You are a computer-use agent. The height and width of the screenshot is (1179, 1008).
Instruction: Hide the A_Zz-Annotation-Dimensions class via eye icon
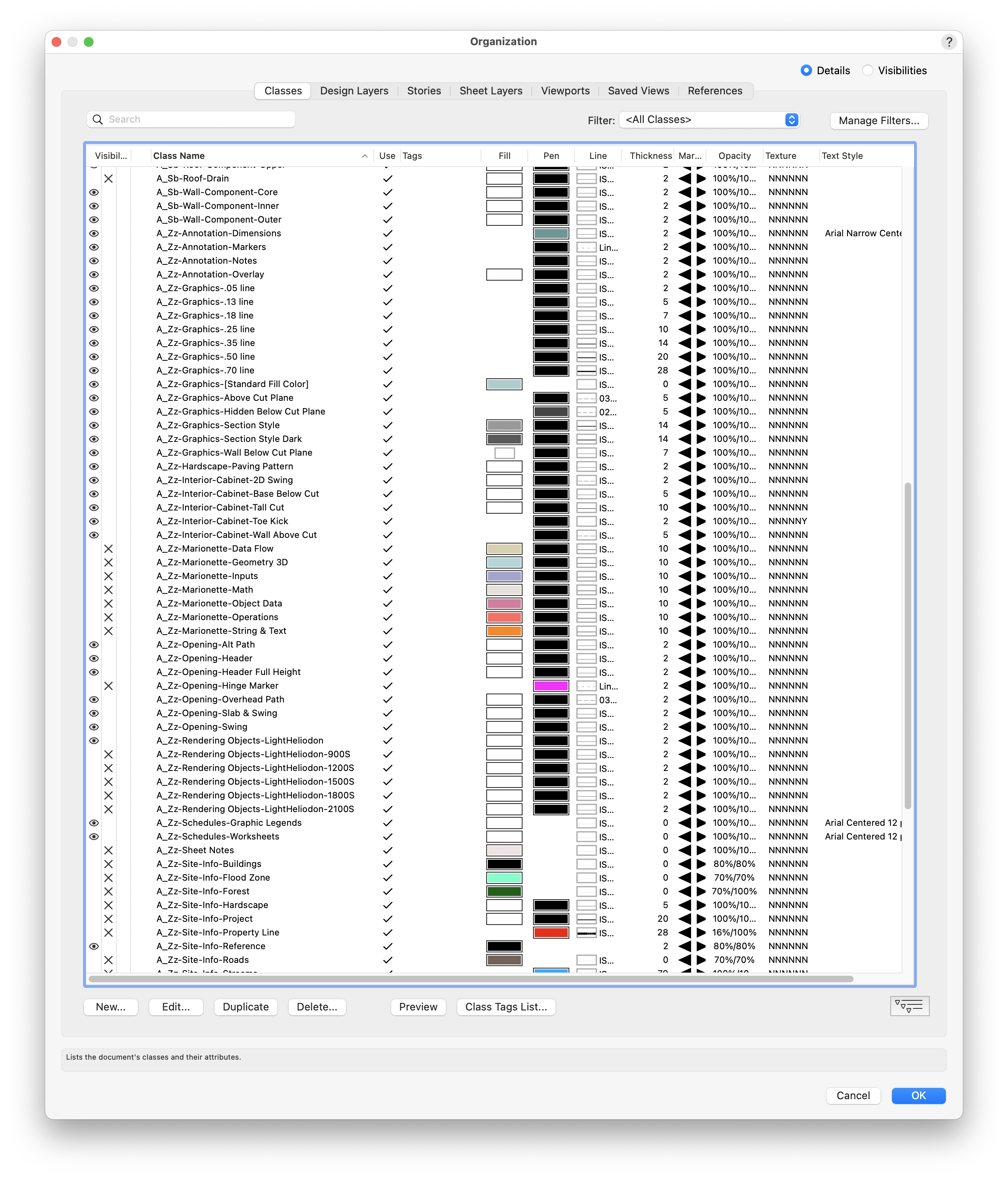[x=94, y=233]
